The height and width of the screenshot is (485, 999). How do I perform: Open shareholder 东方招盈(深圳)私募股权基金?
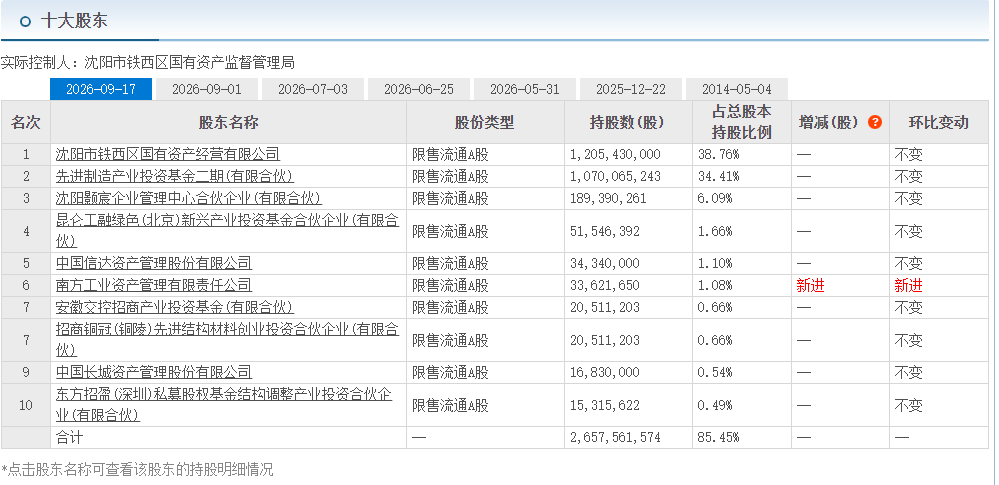click(224, 405)
